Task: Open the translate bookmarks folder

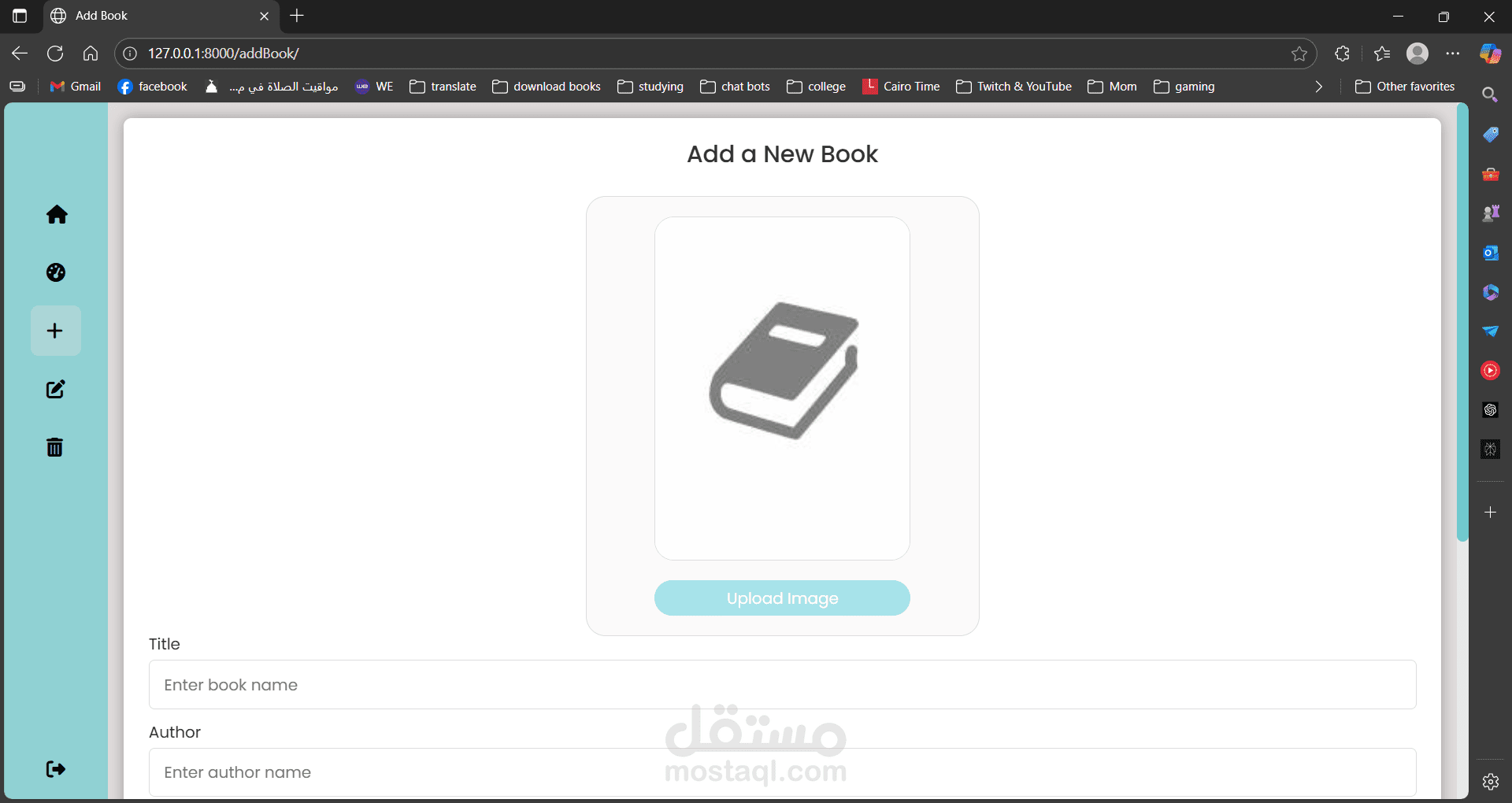Action: pyautogui.click(x=443, y=87)
